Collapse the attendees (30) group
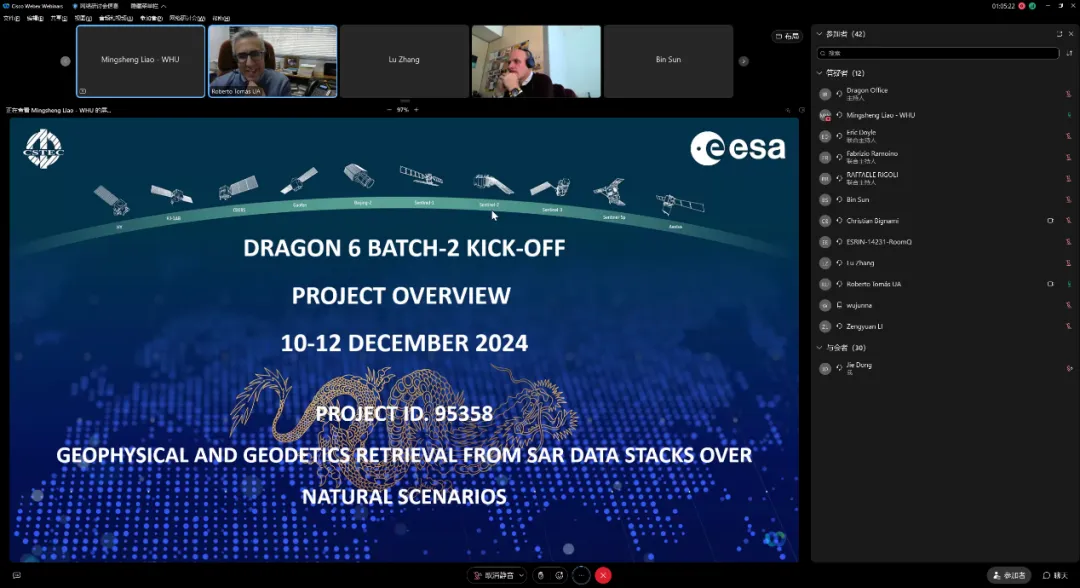This screenshot has height=588, width=1080. point(819,348)
